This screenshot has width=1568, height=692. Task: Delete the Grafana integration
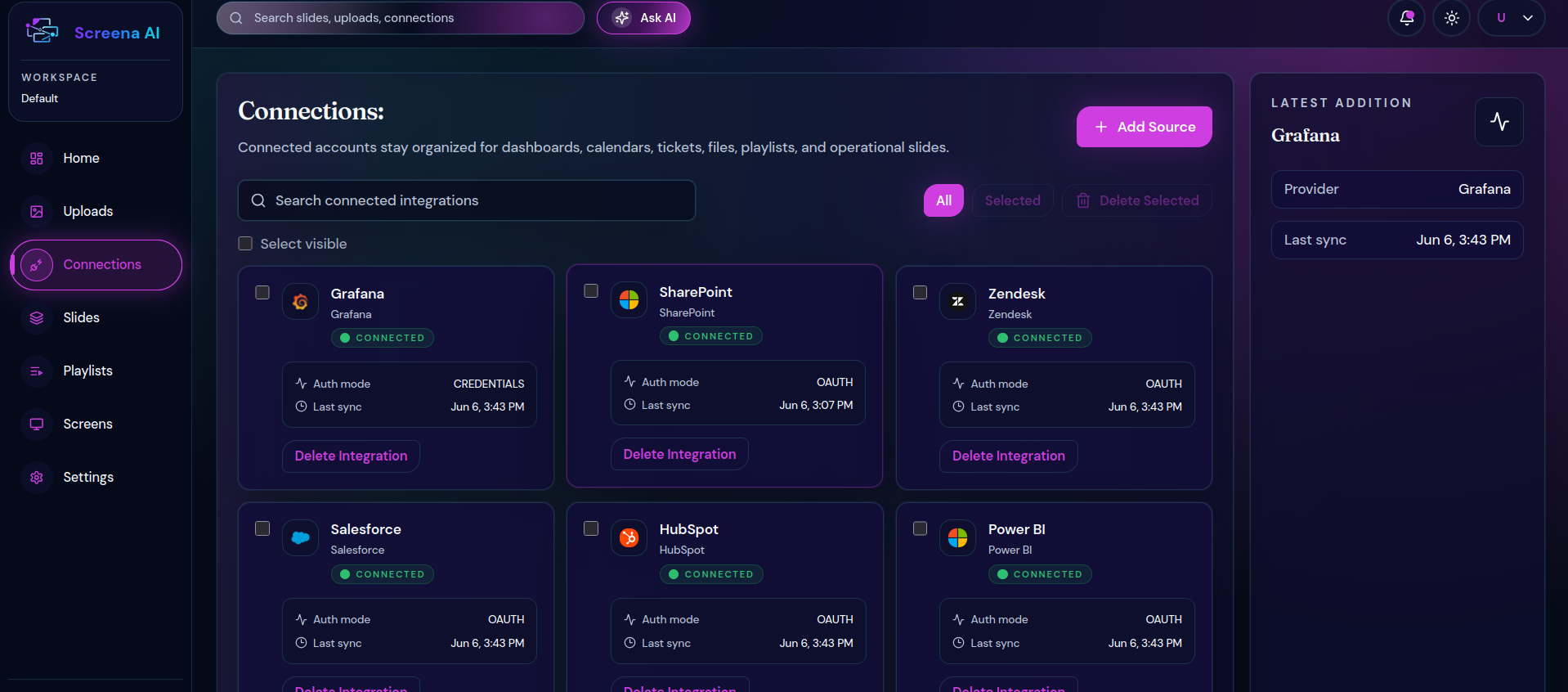tap(352, 456)
